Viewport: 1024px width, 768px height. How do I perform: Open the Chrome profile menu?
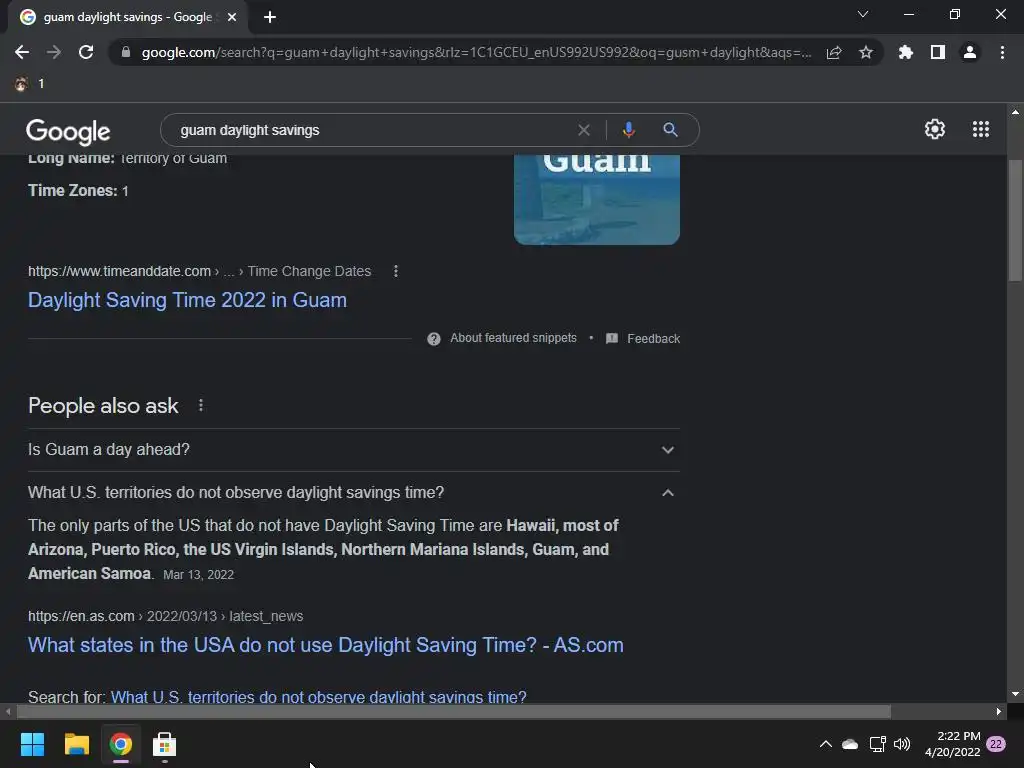[970, 52]
